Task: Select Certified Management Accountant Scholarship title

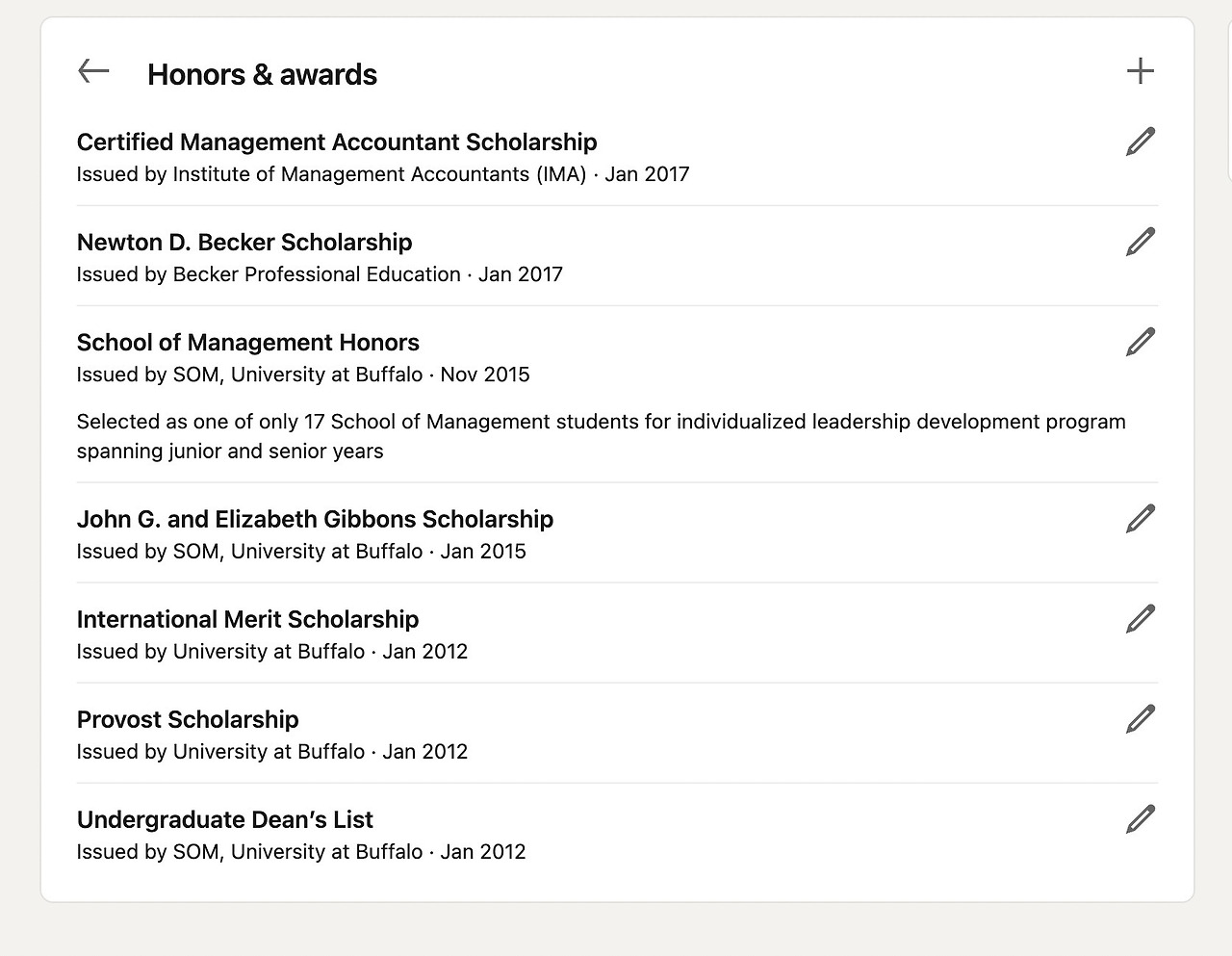Action: [337, 142]
